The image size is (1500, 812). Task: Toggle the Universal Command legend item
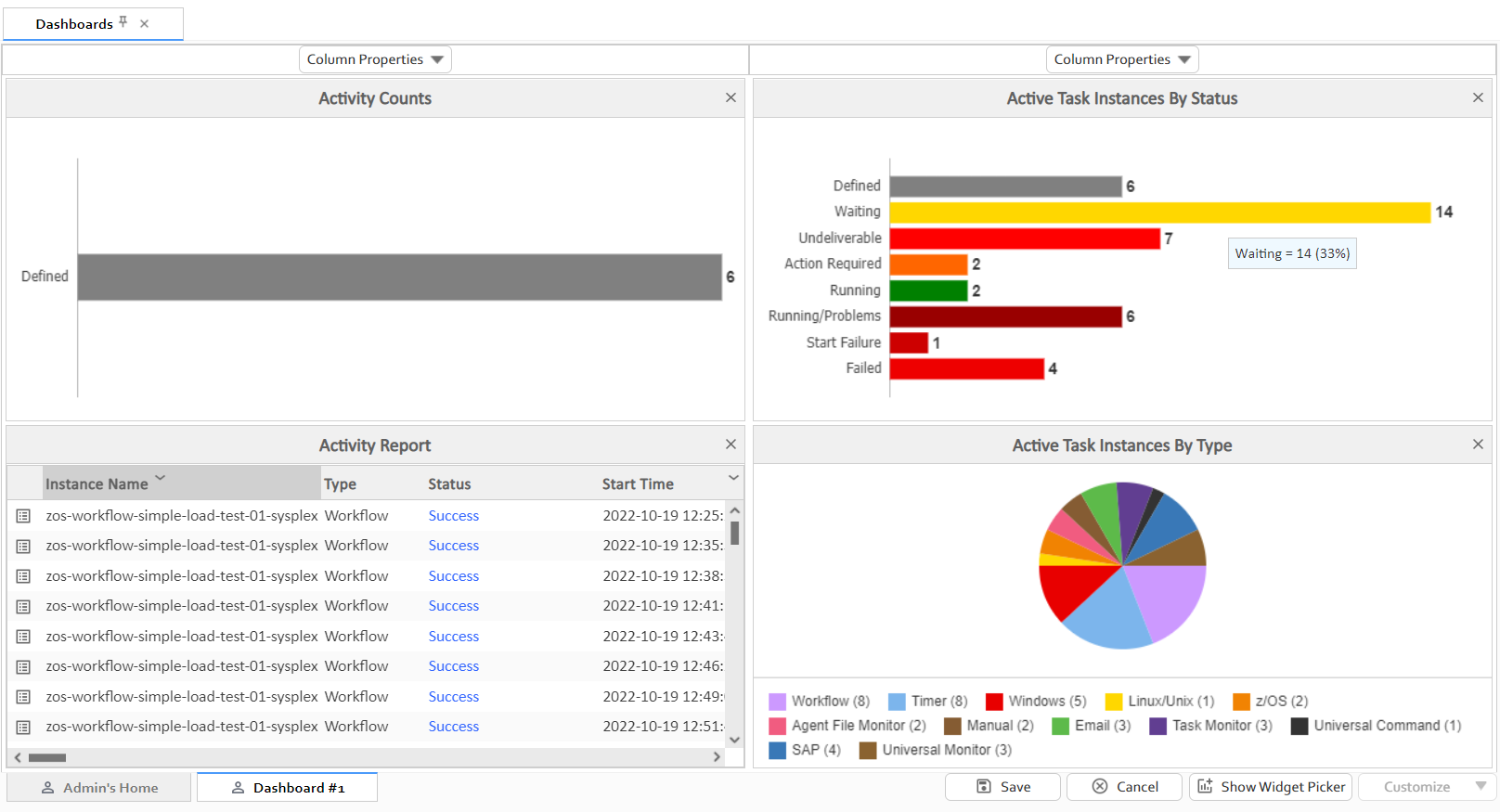[1377, 726]
